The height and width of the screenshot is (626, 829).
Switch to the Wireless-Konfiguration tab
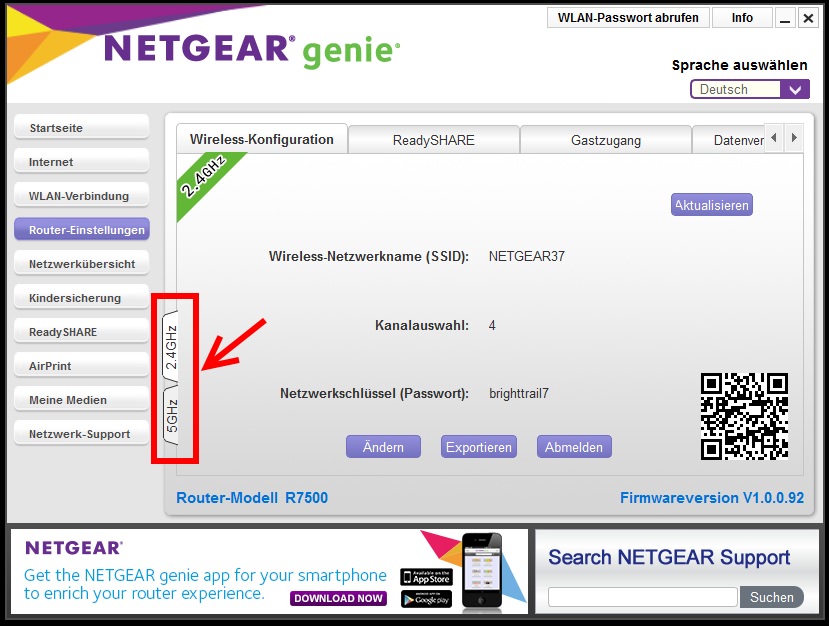pos(262,139)
